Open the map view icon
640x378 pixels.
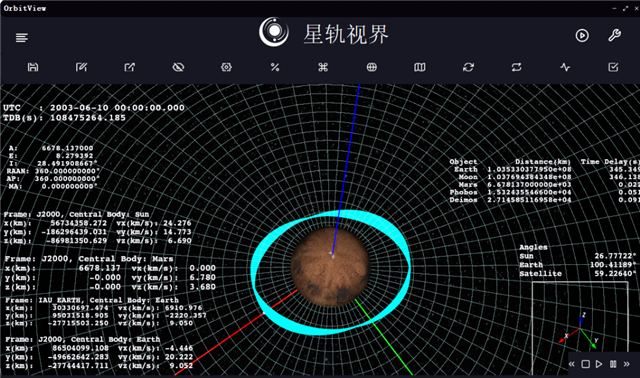[420, 67]
